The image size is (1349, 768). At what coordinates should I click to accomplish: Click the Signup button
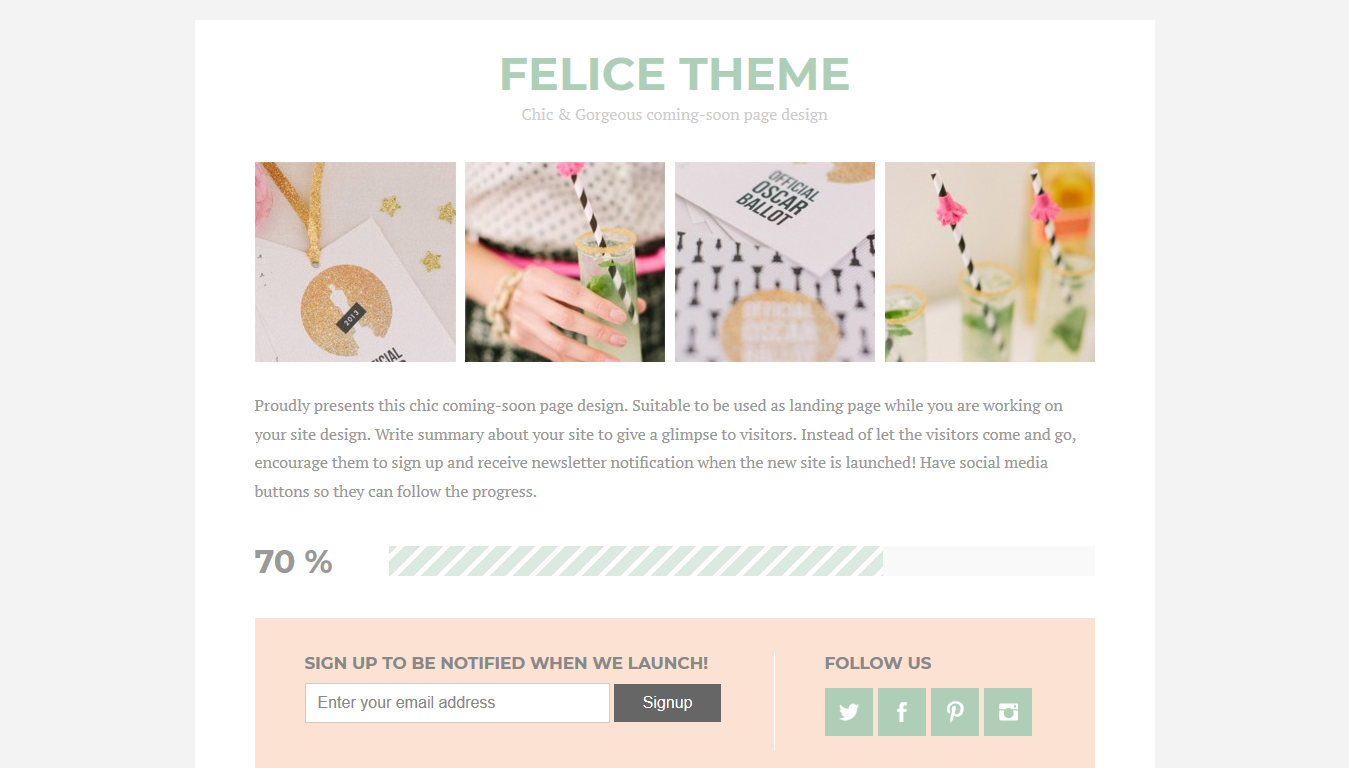[x=667, y=703]
